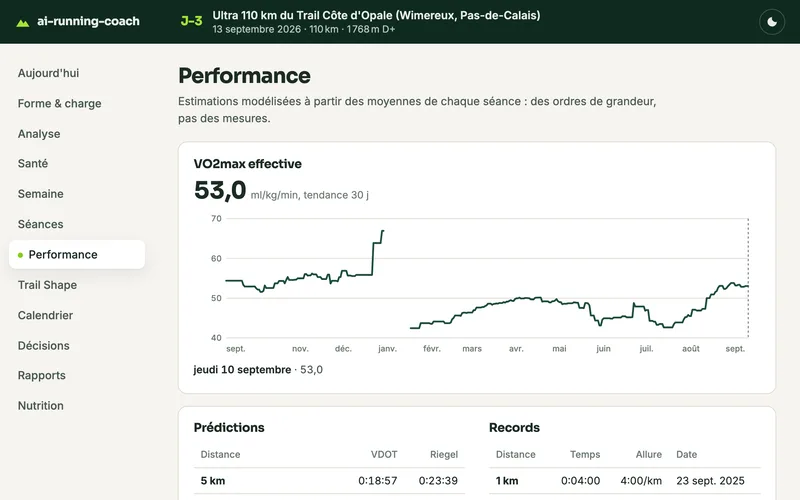
Task: Navigate to Séances
Action: tap(40, 224)
